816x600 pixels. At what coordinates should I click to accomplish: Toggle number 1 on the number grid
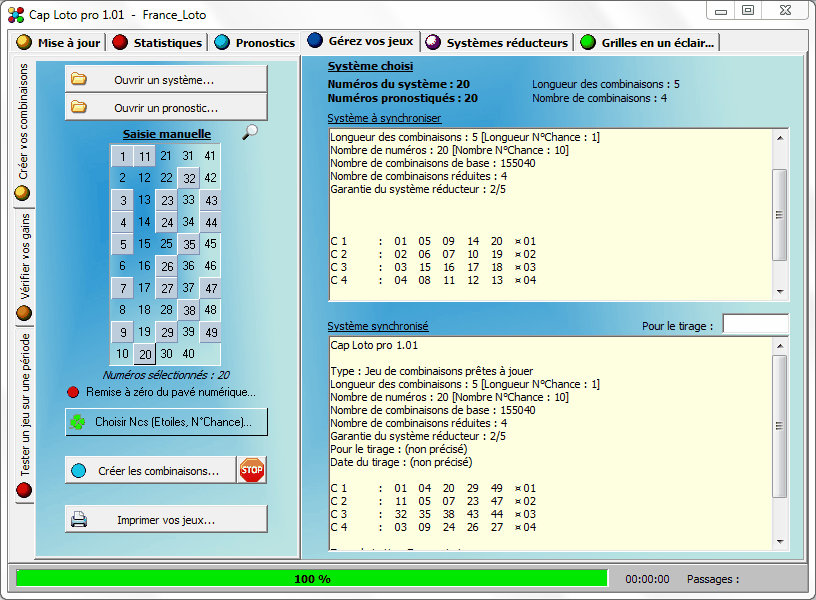pyautogui.click(x=122, y=156)
